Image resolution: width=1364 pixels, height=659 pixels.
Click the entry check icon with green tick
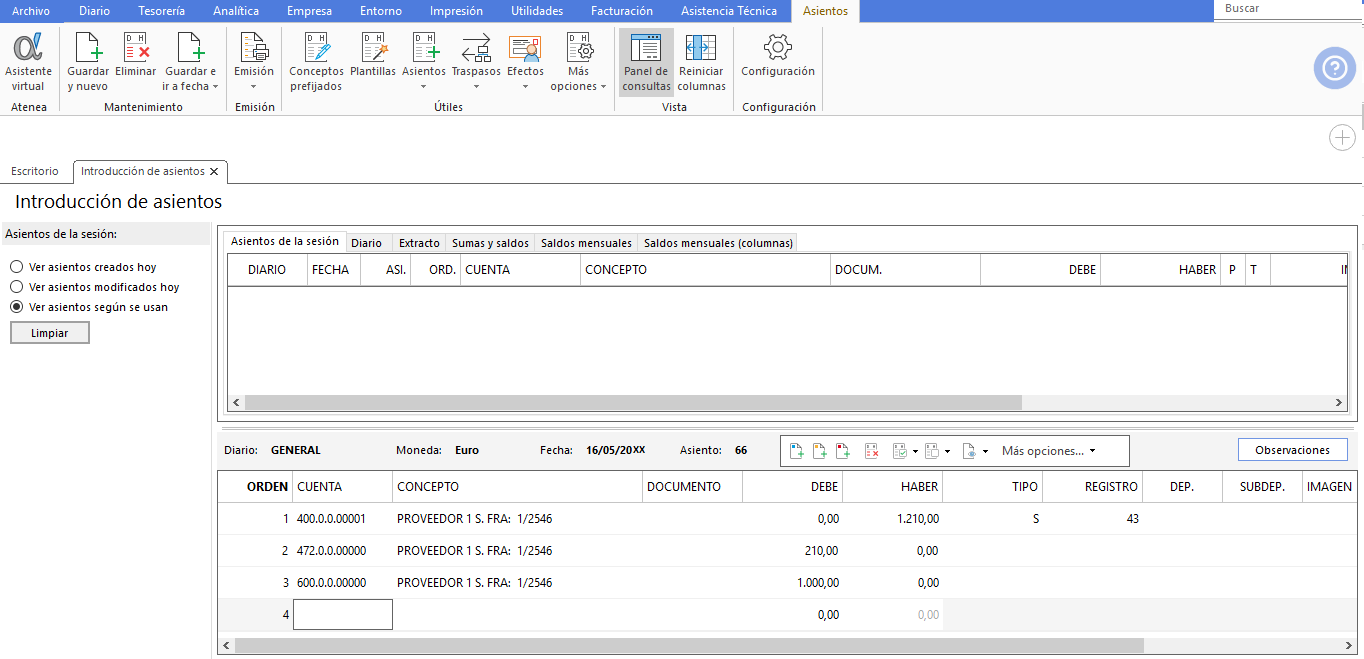(x=899, y=451)
